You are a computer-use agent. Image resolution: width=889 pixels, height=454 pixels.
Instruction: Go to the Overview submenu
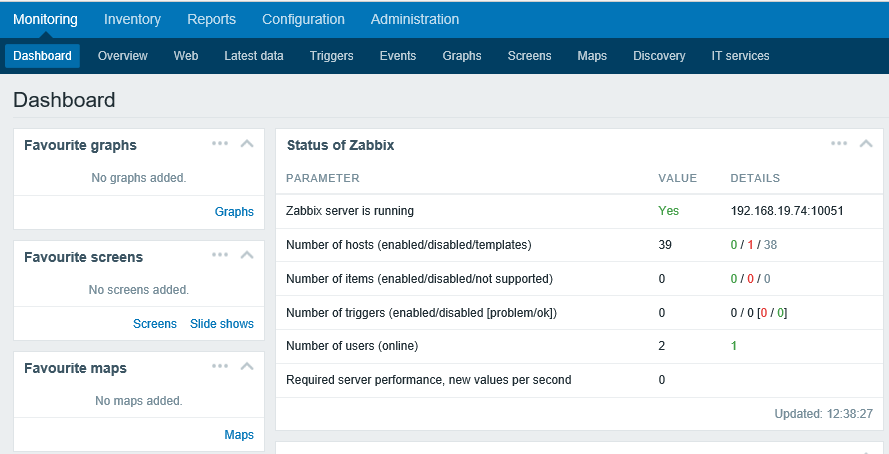pyautogui.click(x=122, y=56)
